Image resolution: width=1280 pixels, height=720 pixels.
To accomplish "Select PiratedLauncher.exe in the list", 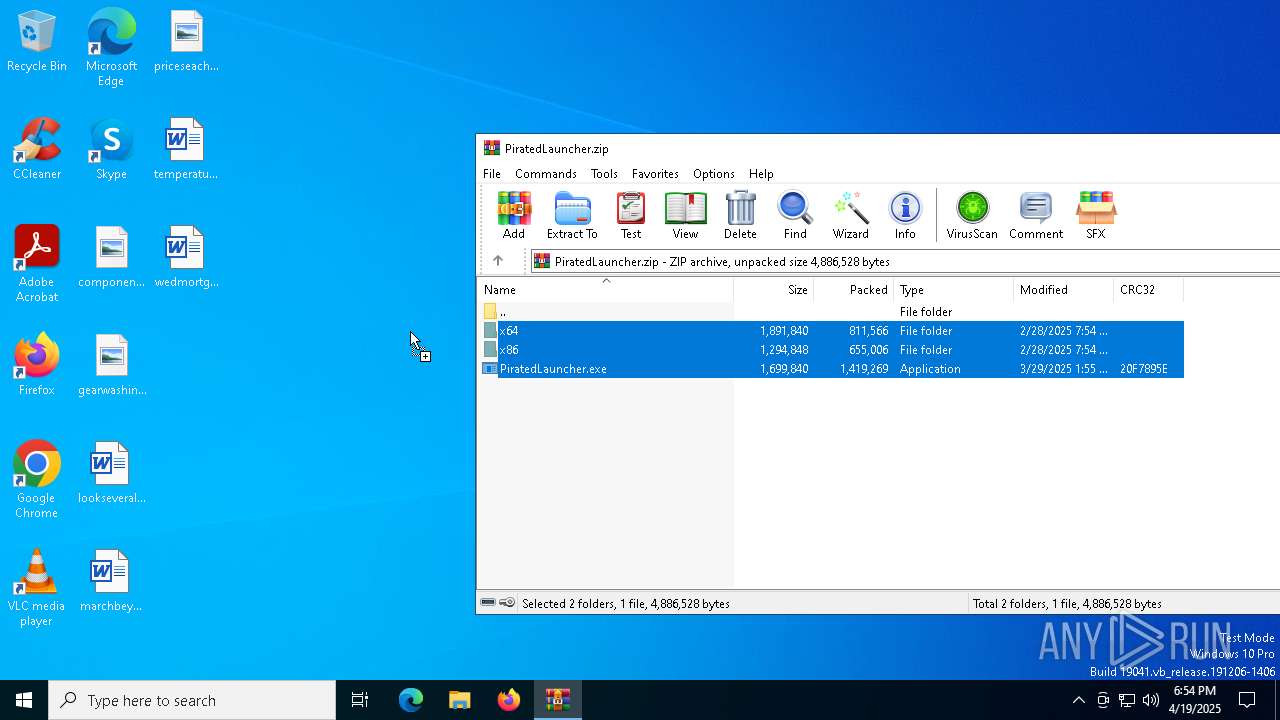I will pyautogui.click(x=831, y=369).
